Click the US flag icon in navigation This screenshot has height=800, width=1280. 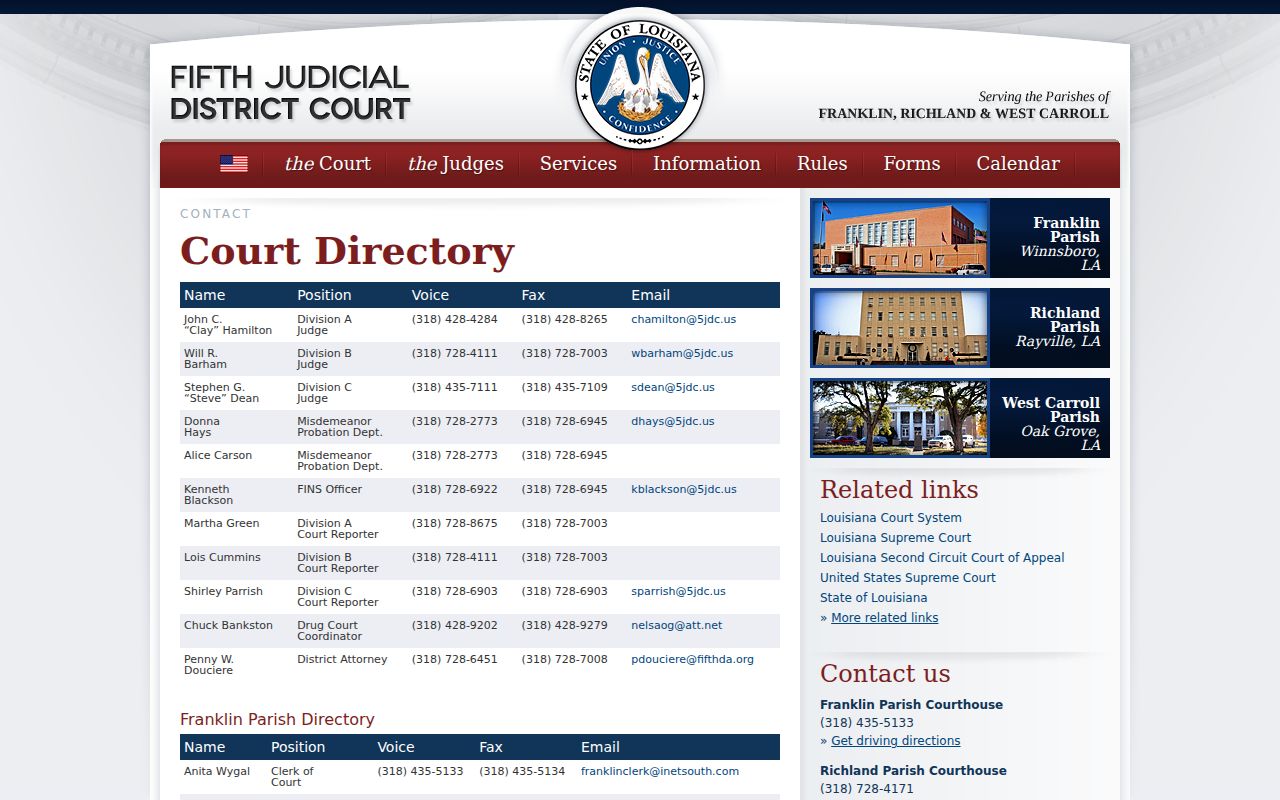(x=234, y=163)
